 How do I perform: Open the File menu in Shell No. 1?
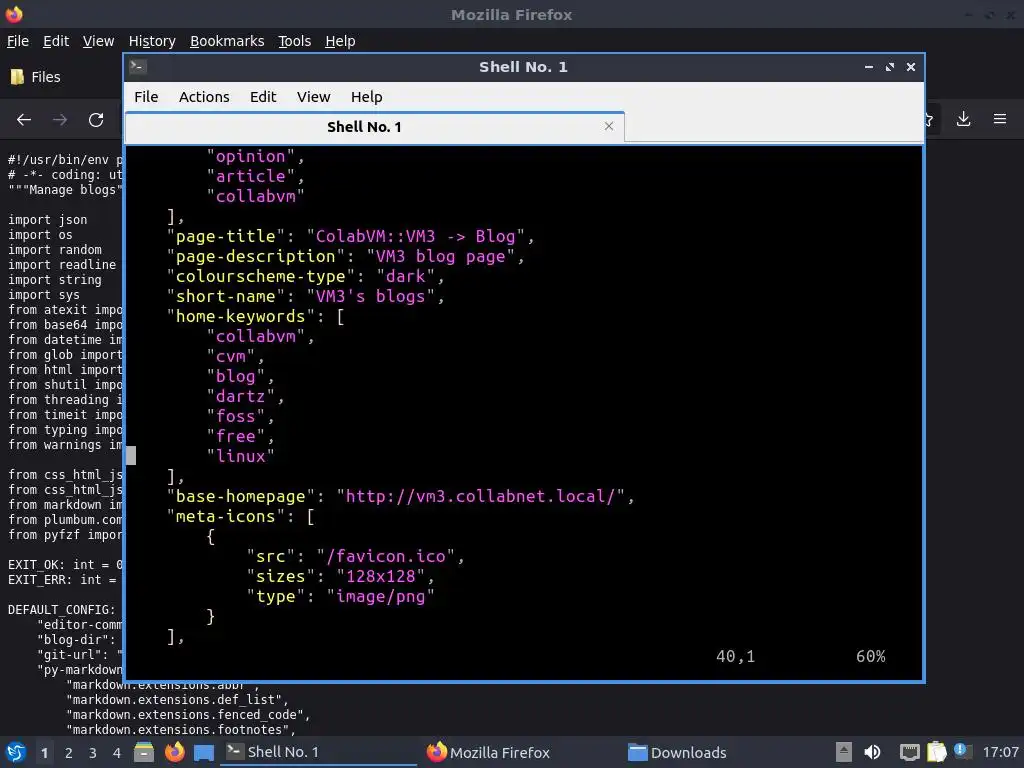tap(146, 97)
